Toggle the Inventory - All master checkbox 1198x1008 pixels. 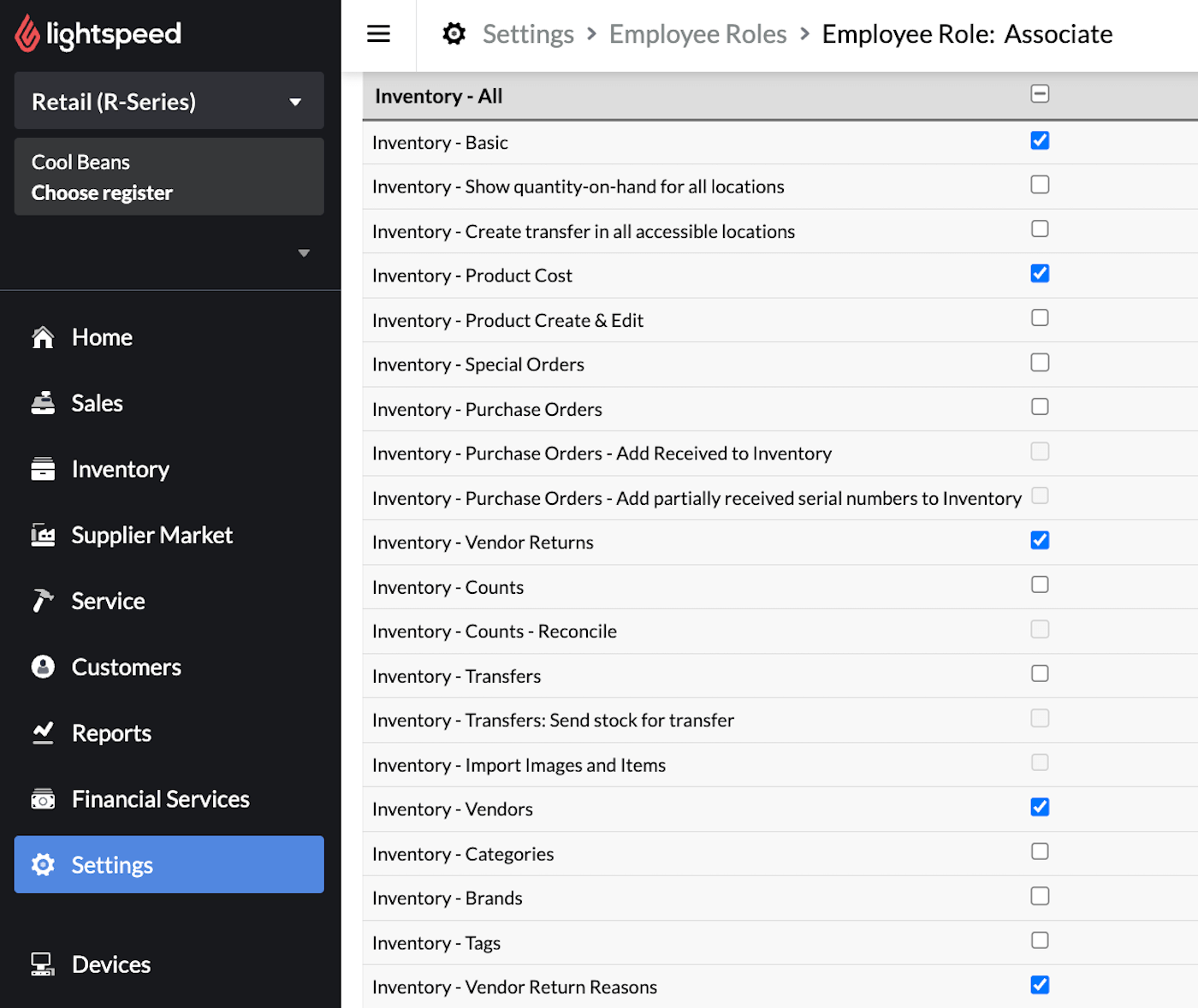click(1040, 94)
